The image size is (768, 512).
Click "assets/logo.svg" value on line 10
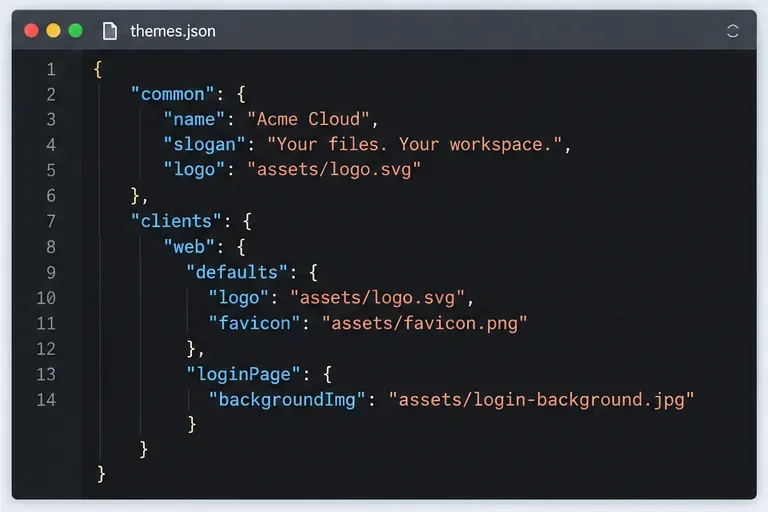pyautogui.click(x=377, y=298)
